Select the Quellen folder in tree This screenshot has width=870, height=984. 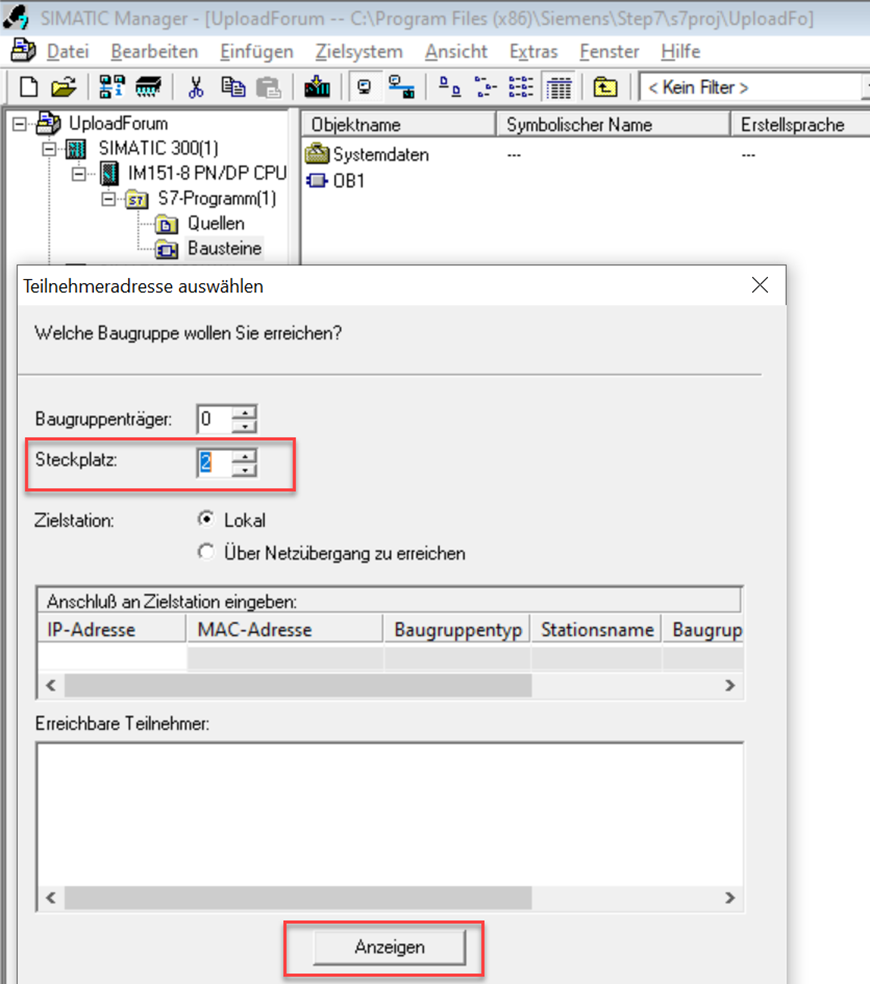(x=215, y=223)
